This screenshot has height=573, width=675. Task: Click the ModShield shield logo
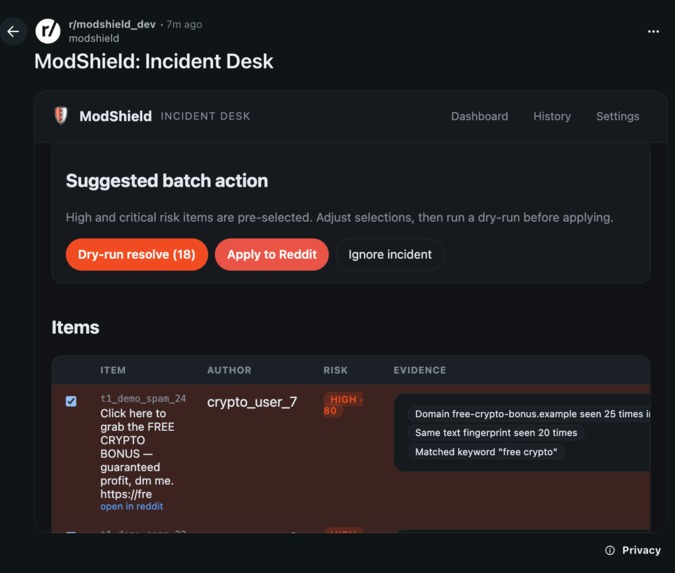click(x=61, y=116)
